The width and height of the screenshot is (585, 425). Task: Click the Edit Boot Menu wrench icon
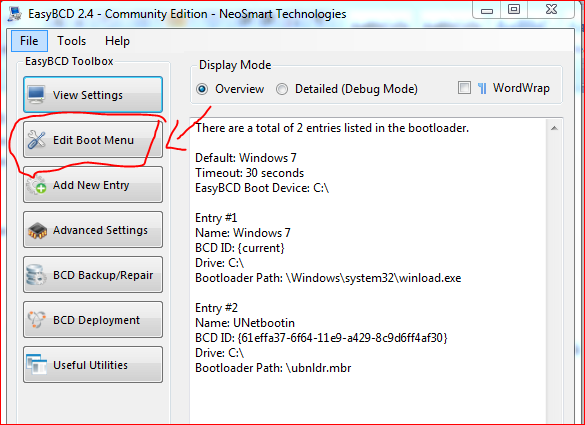click(36, 140)
